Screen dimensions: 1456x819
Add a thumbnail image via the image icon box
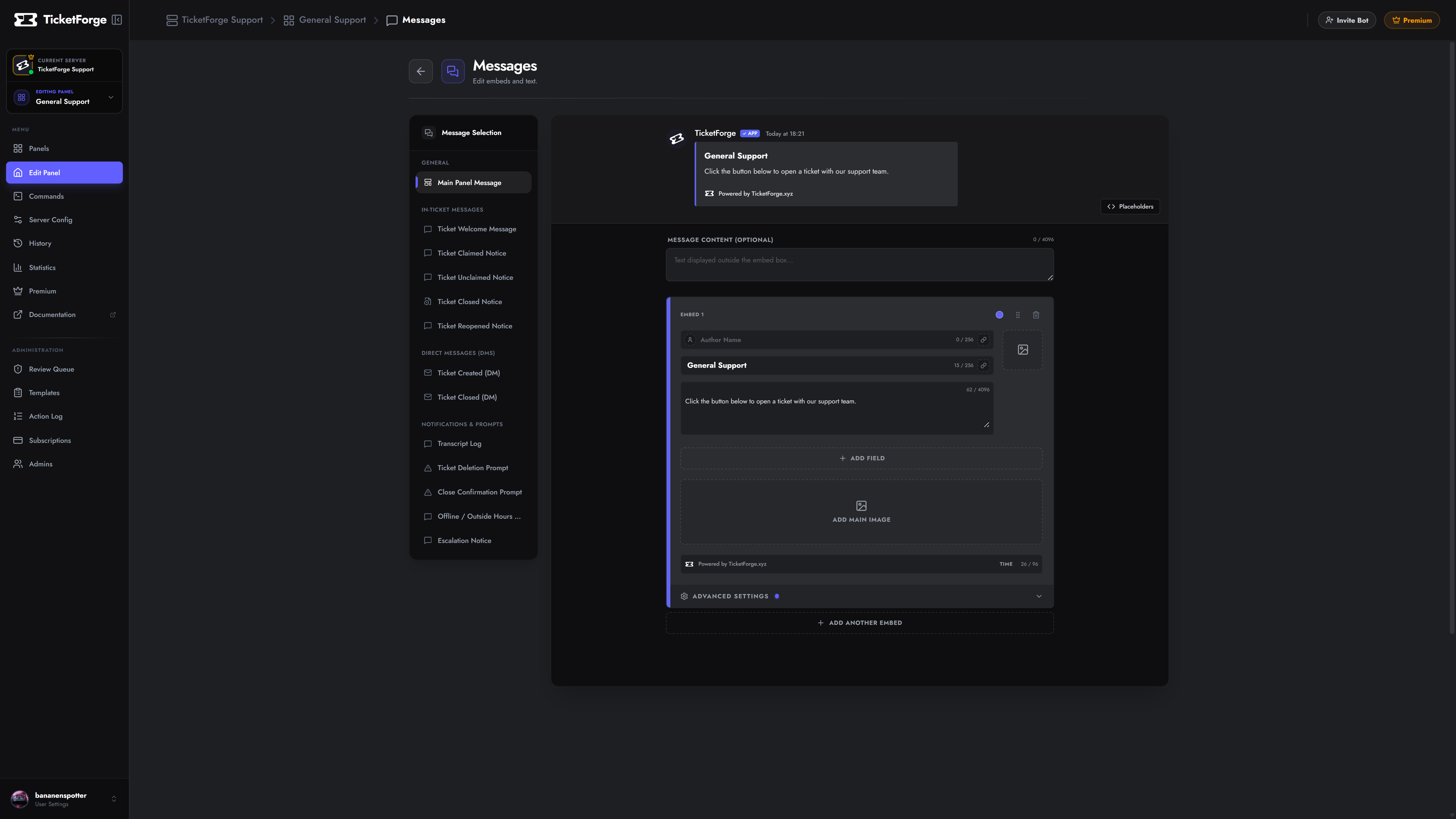pyautogui.click(x=1022, y=350)
